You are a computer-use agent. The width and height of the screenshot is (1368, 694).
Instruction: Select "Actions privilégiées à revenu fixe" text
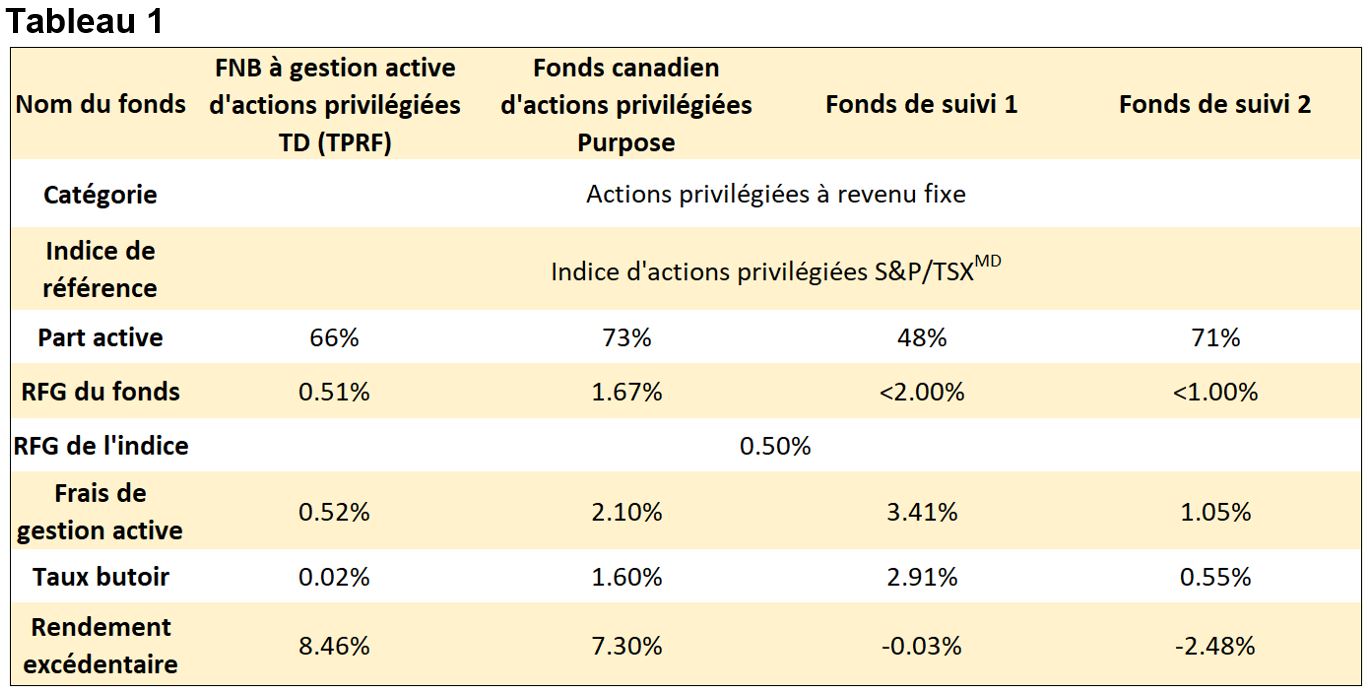click(x=776, y=194)
